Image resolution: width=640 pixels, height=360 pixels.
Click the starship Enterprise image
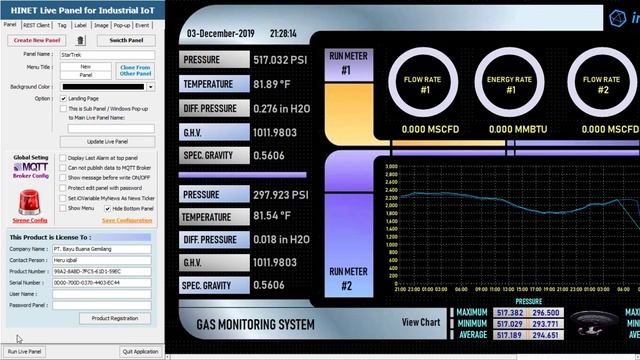click(593, 323)
